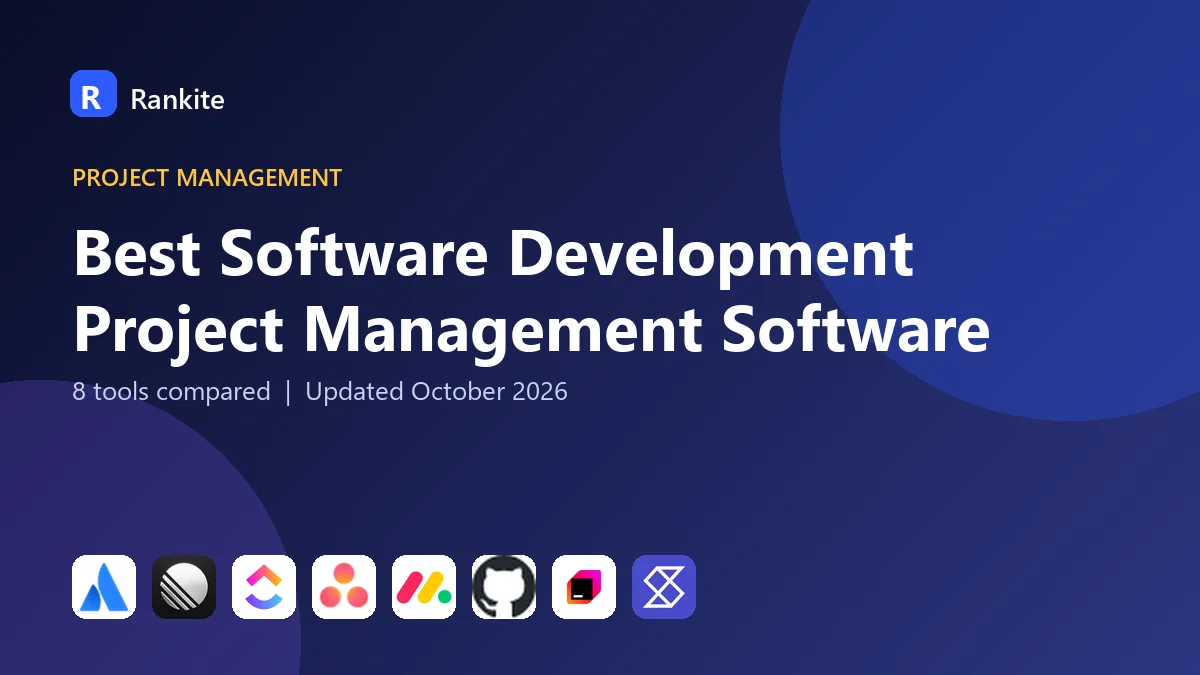Screen dimensions: 1200x675
Task: Click the Atlassian logo icon
Action: pos(104,587)
